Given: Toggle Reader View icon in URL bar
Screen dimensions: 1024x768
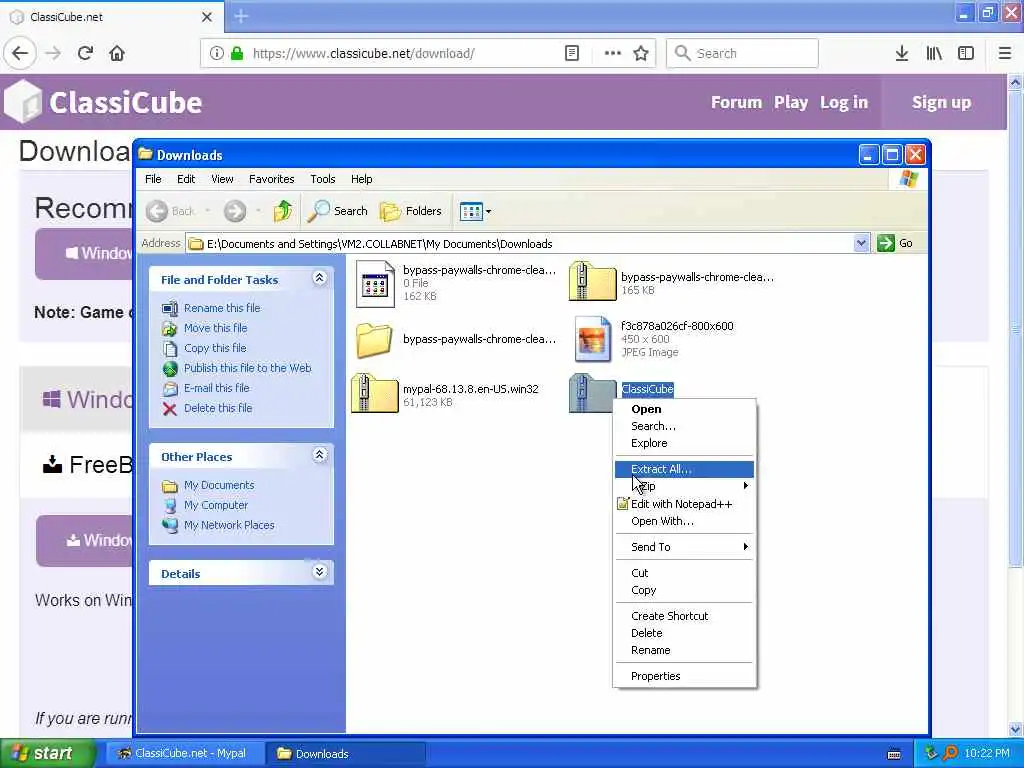Looking at the screenshot, I should pos(571,53).
